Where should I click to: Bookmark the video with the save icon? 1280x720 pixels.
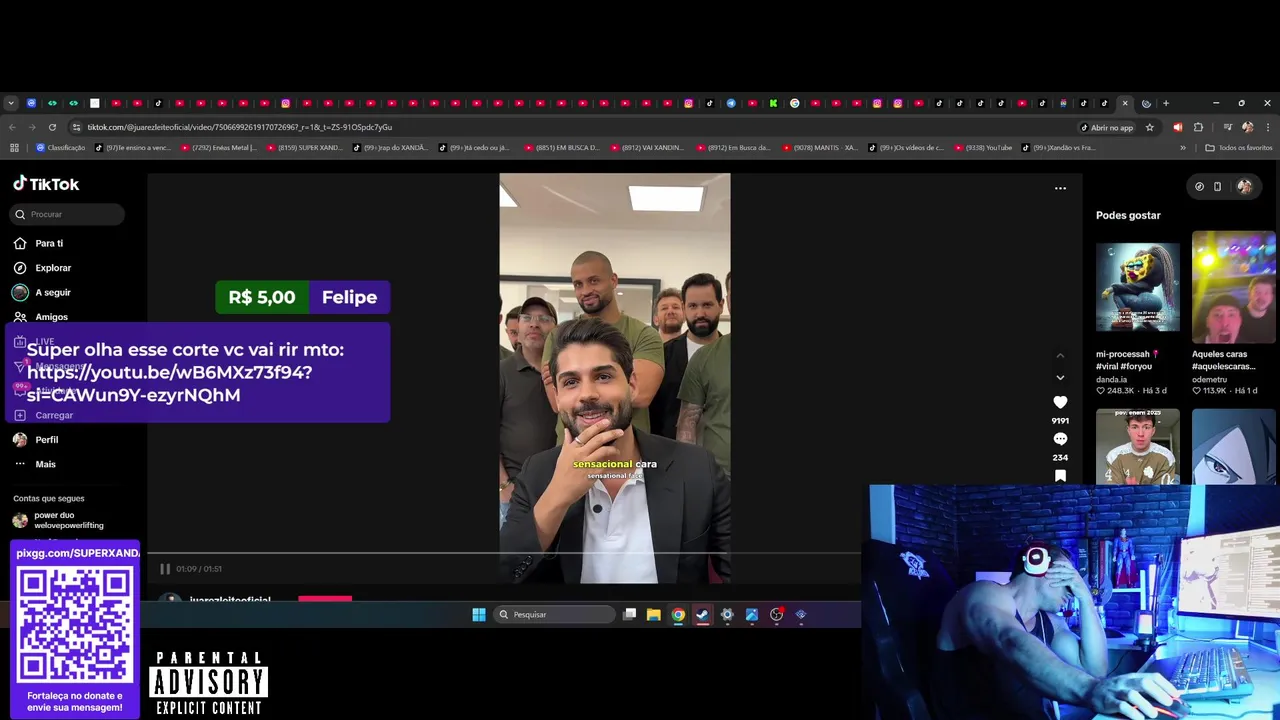tap(1060, 476)
